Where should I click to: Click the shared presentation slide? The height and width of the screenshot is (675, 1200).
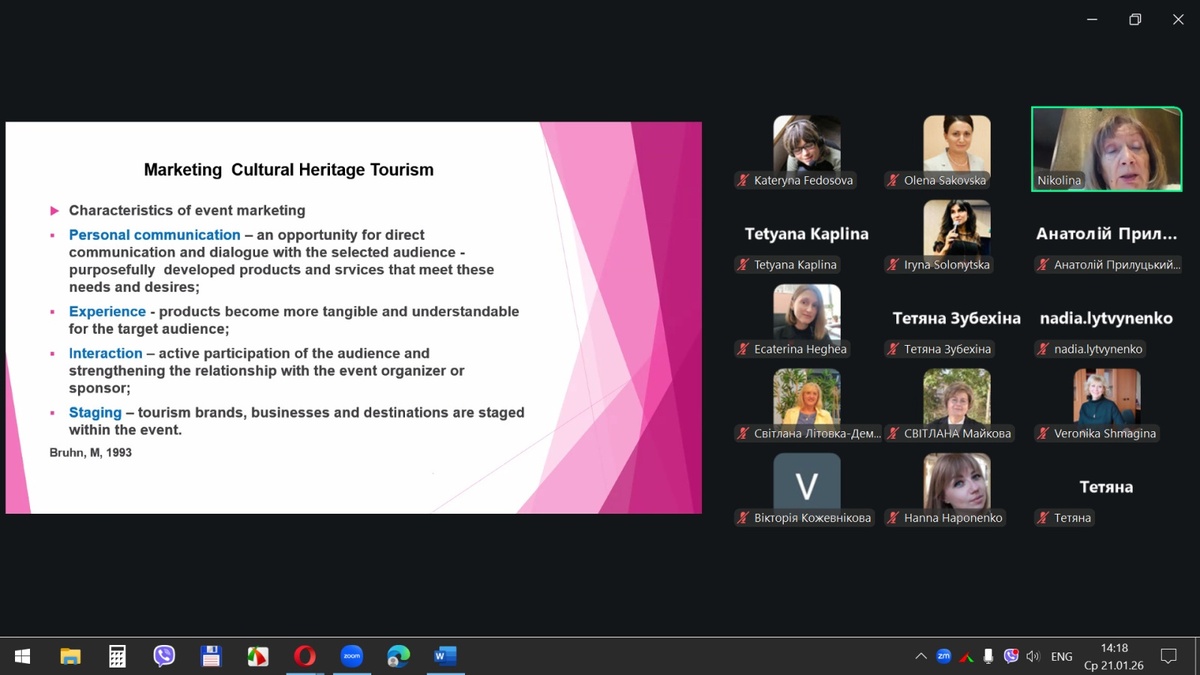tap(353, 317)
